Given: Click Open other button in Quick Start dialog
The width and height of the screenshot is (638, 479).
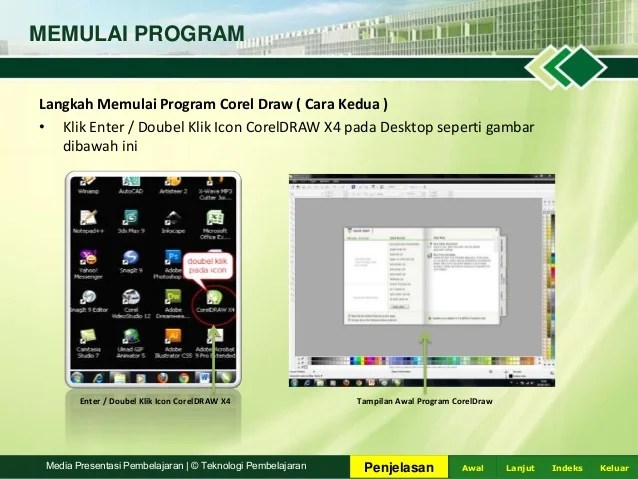Looking at the screenshot, I should pos(399,306).
